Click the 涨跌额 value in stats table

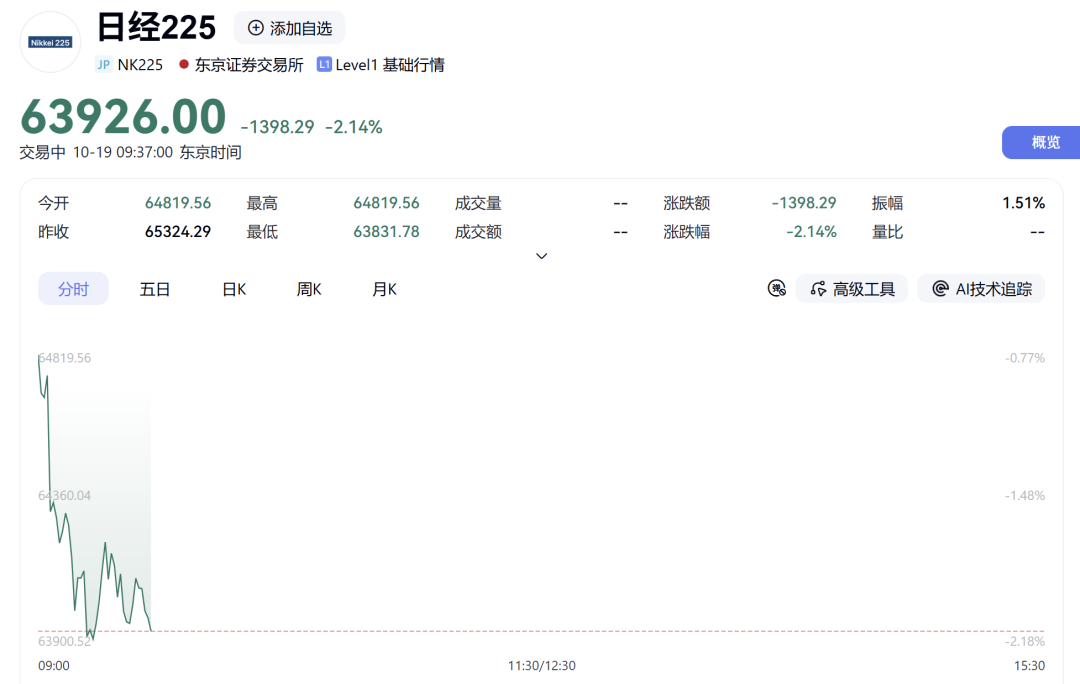coord(804,203)
